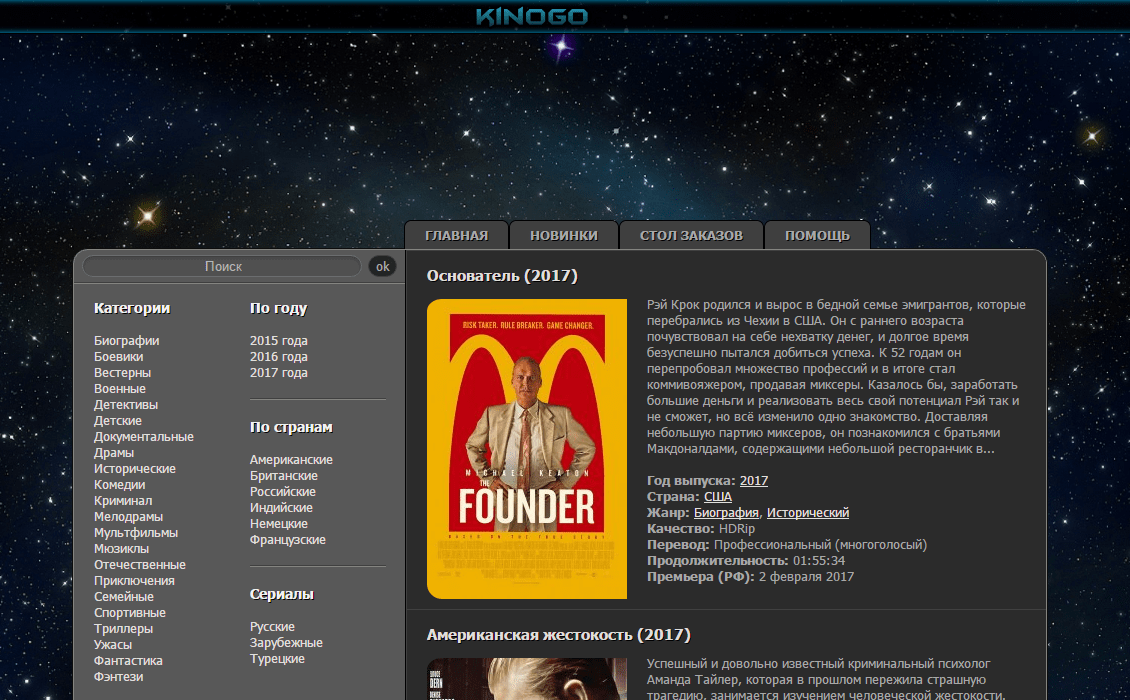Open the Криминал category
The height and width of the screenshot is (700, 1130).
123,500
